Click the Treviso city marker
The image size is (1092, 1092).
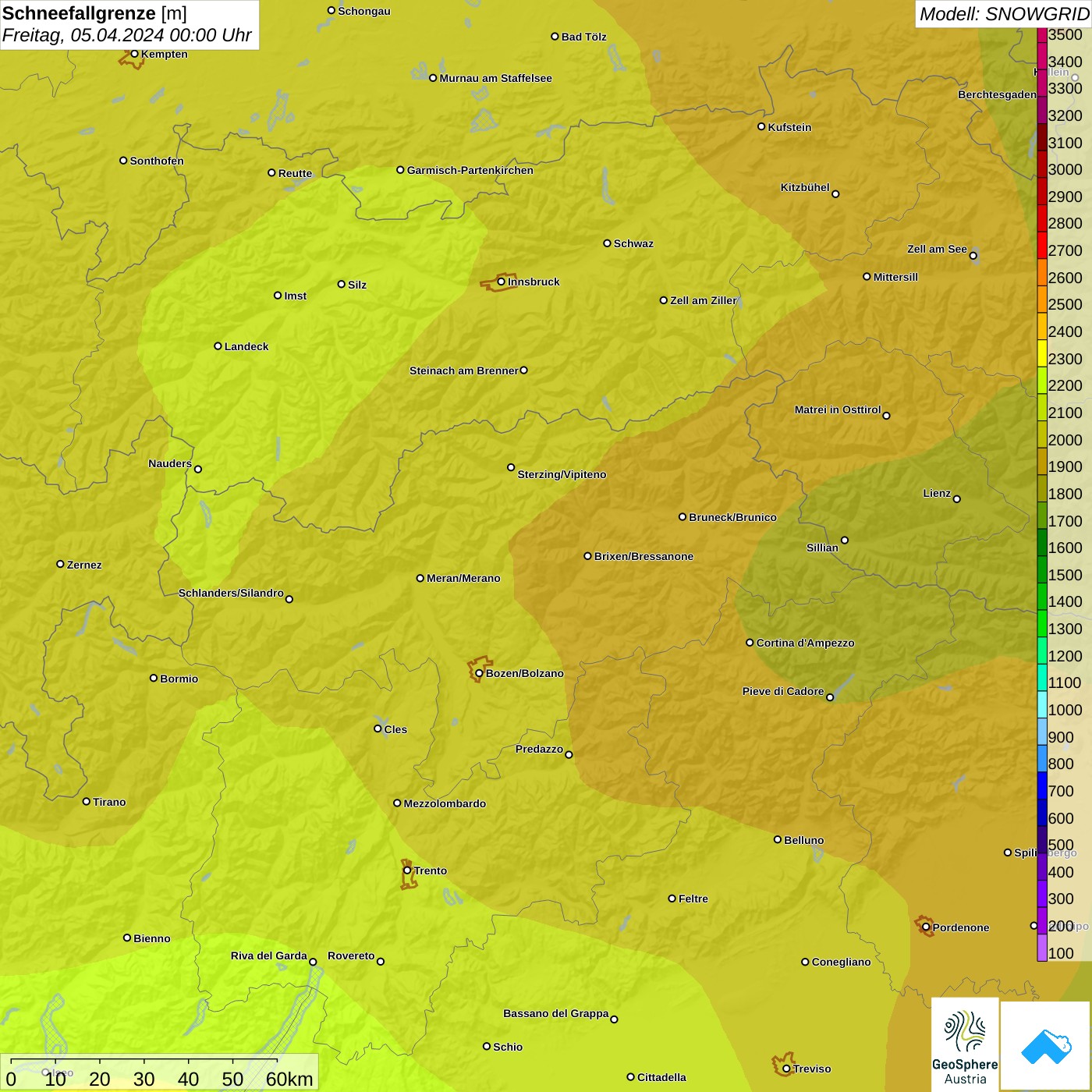tap(786, 1069)
